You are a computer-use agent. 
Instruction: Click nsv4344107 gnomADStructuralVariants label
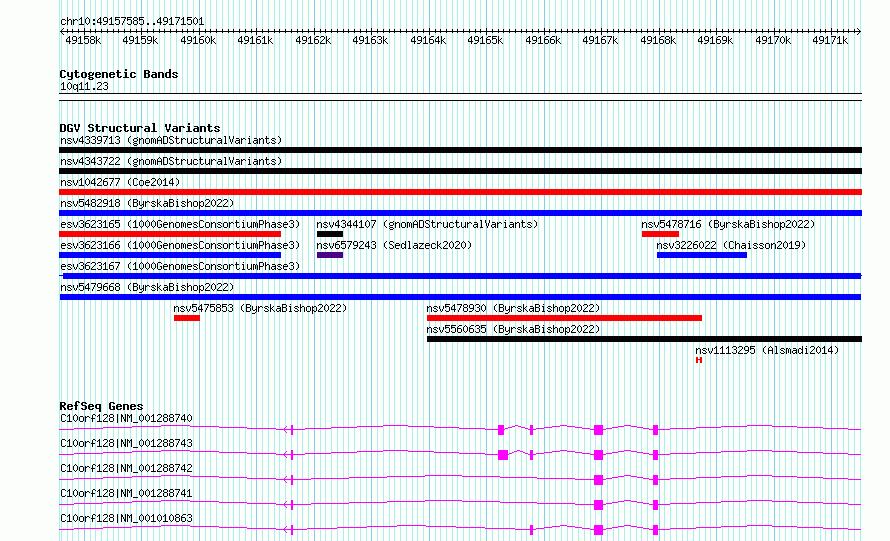[x=427, y=224]
